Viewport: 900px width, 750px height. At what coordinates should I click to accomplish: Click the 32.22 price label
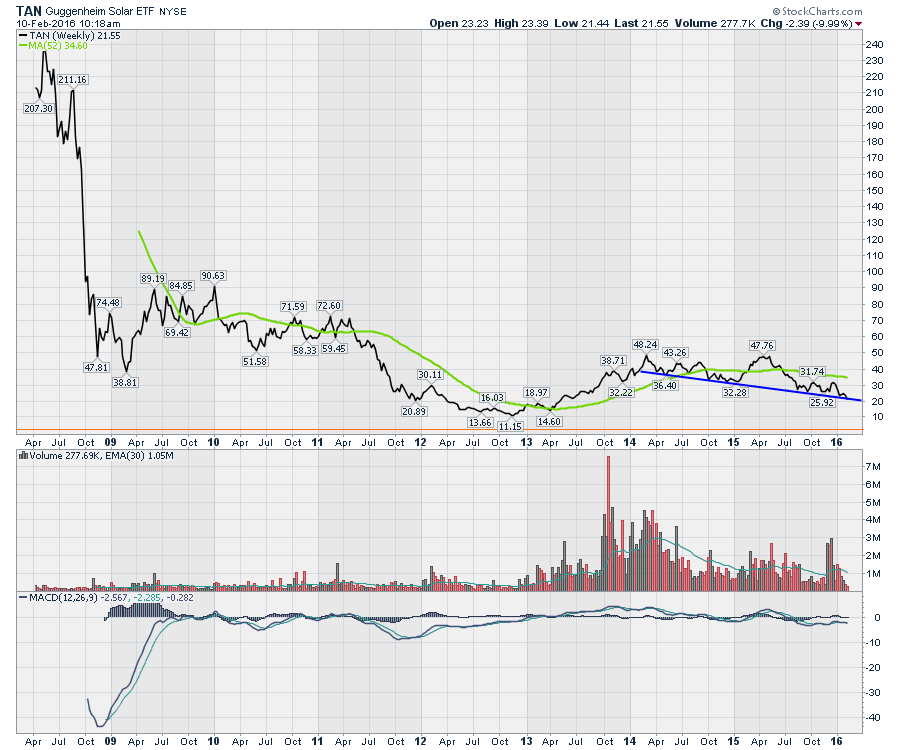pos(621,393)
